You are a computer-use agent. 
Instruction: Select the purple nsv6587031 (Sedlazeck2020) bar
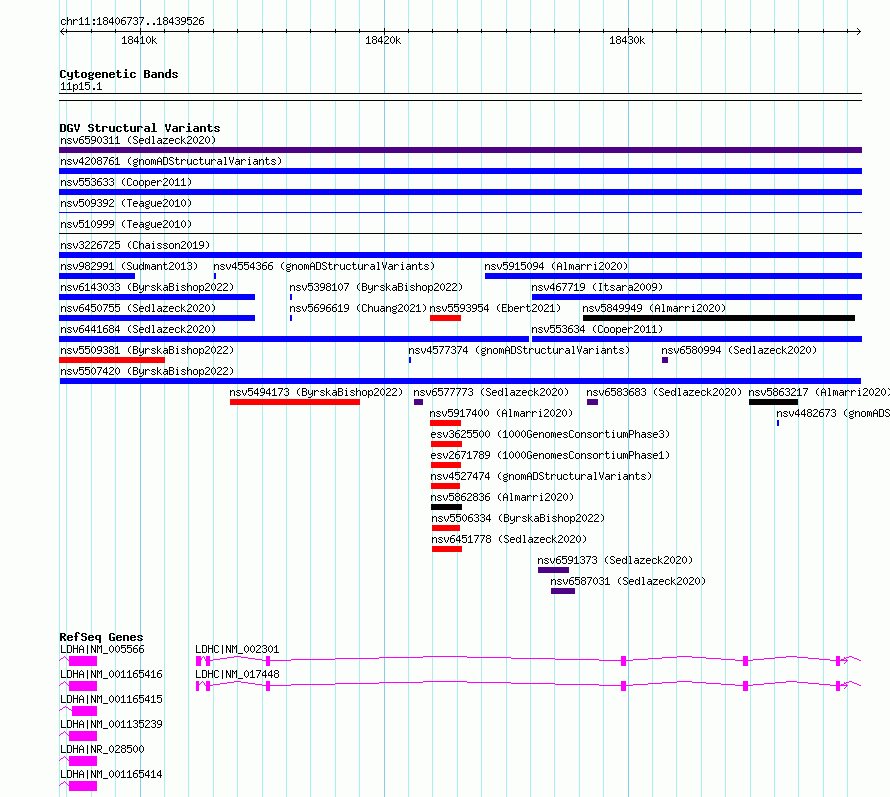(563, 591)
